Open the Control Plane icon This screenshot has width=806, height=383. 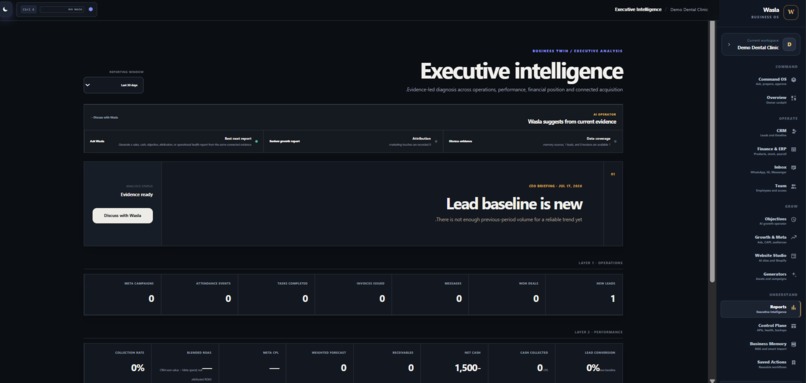pyautogui.click(x=794, y=326)
